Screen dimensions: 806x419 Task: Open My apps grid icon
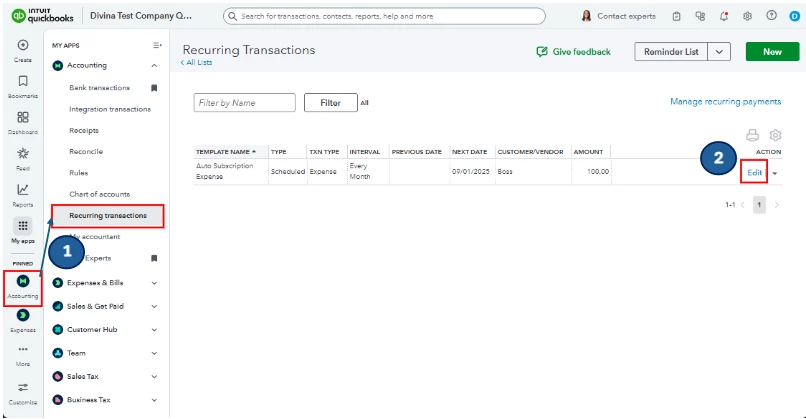[x=23, y=226]
